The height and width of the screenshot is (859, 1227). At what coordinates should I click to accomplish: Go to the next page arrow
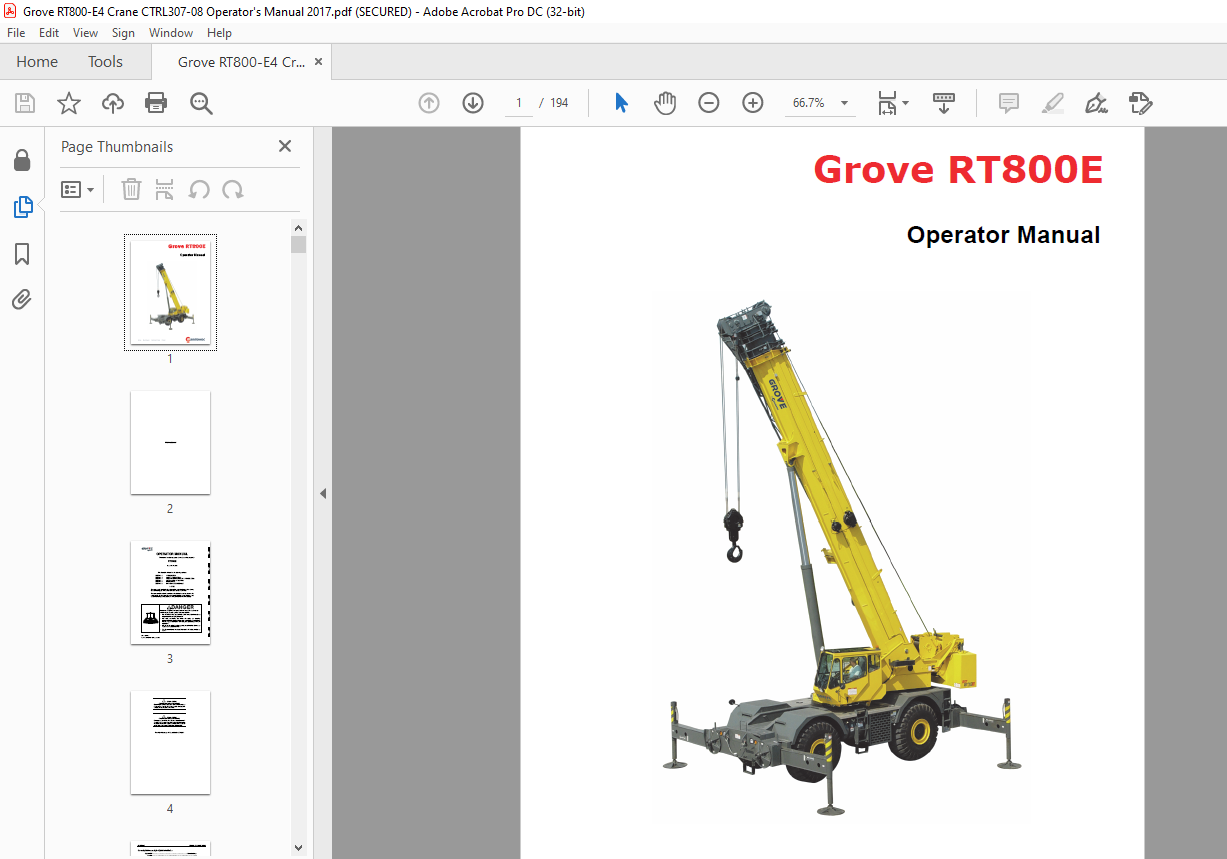pyautogui.click(x=473, y=103)
